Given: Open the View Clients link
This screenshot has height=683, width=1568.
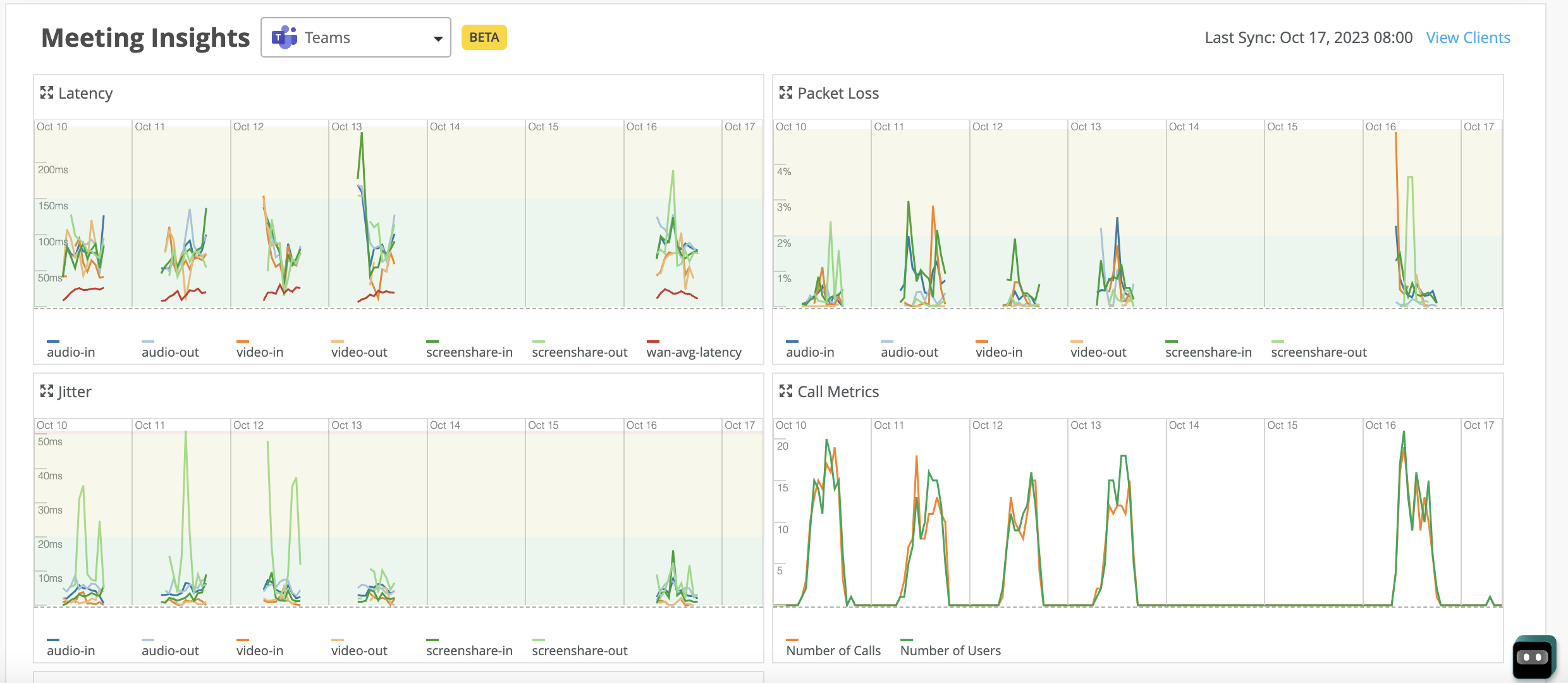Looking at the screenshot, I should pyautogui.click(x=1468, y=37).
